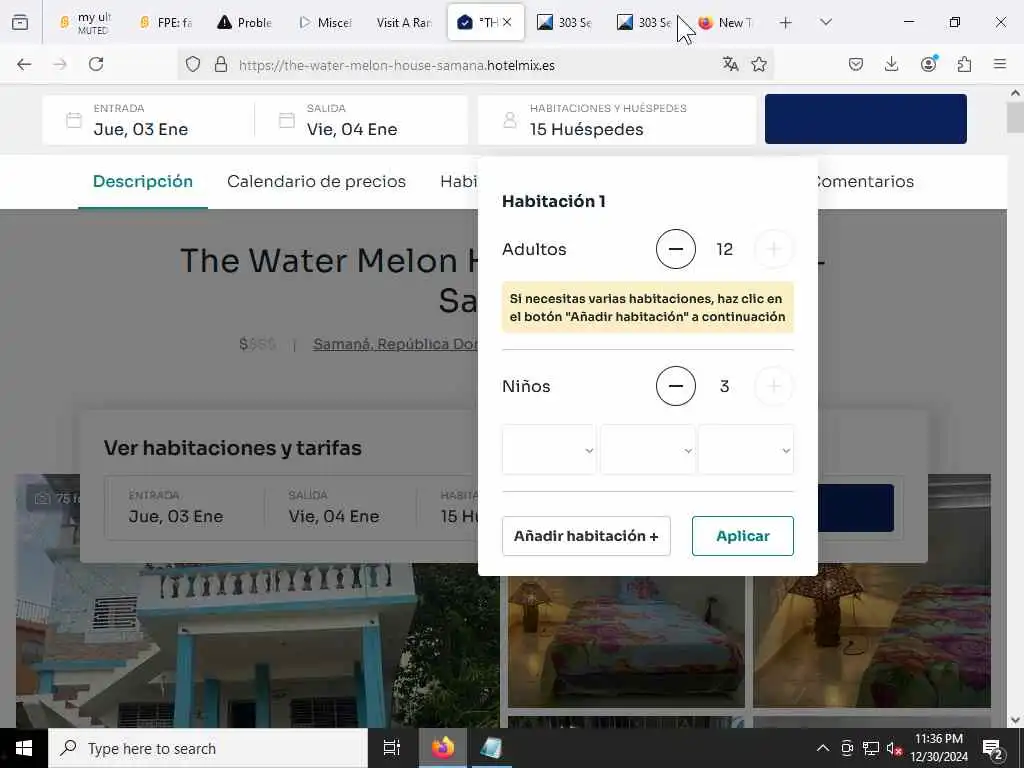This screenshot has width=1024, height=768.
Task: Click the muted volume tray icon
Action: click(894, 748)
